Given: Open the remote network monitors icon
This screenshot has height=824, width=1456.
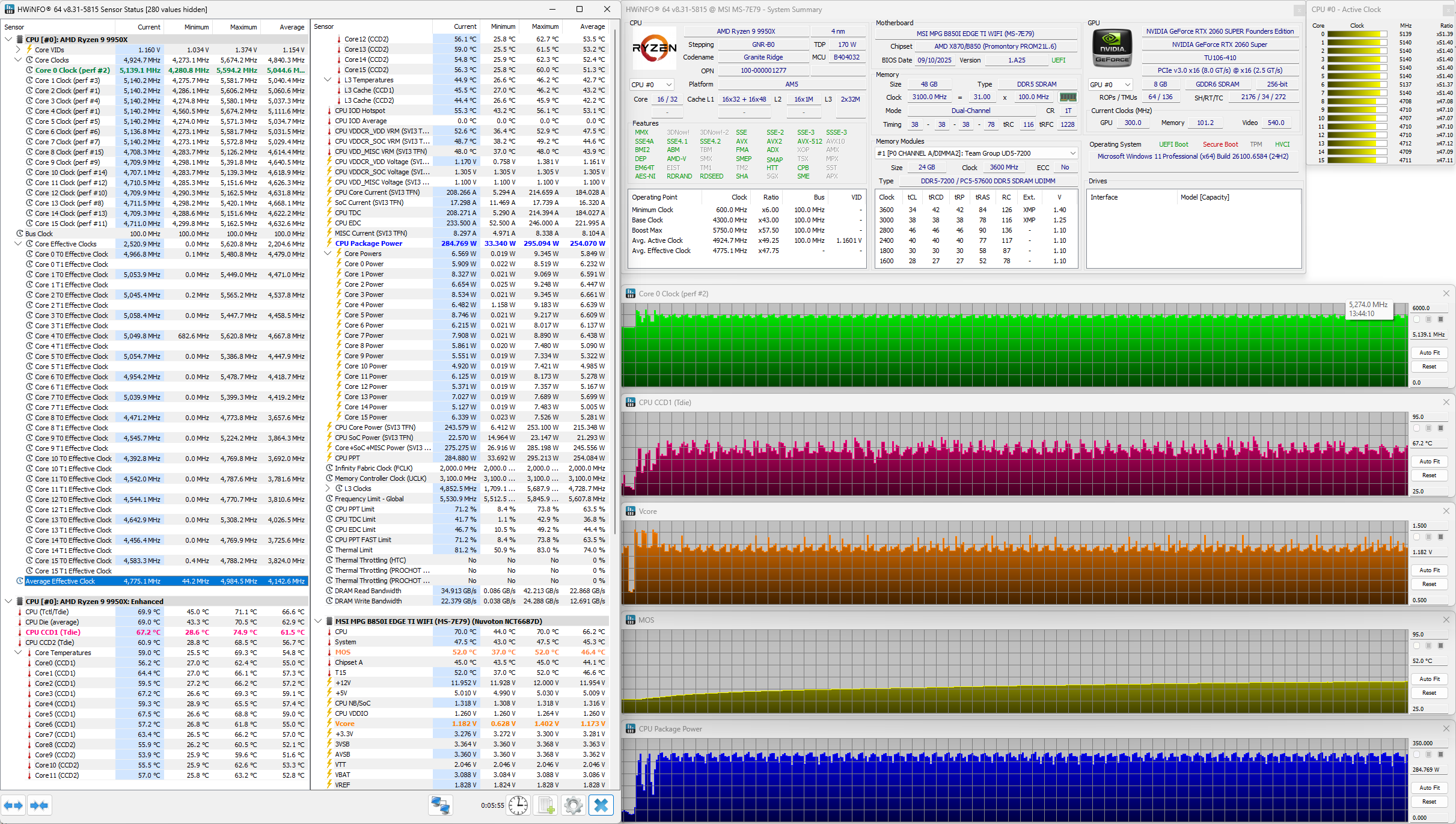Looking at the screenshot, I should pyautogui.click(x=440, y=805).
